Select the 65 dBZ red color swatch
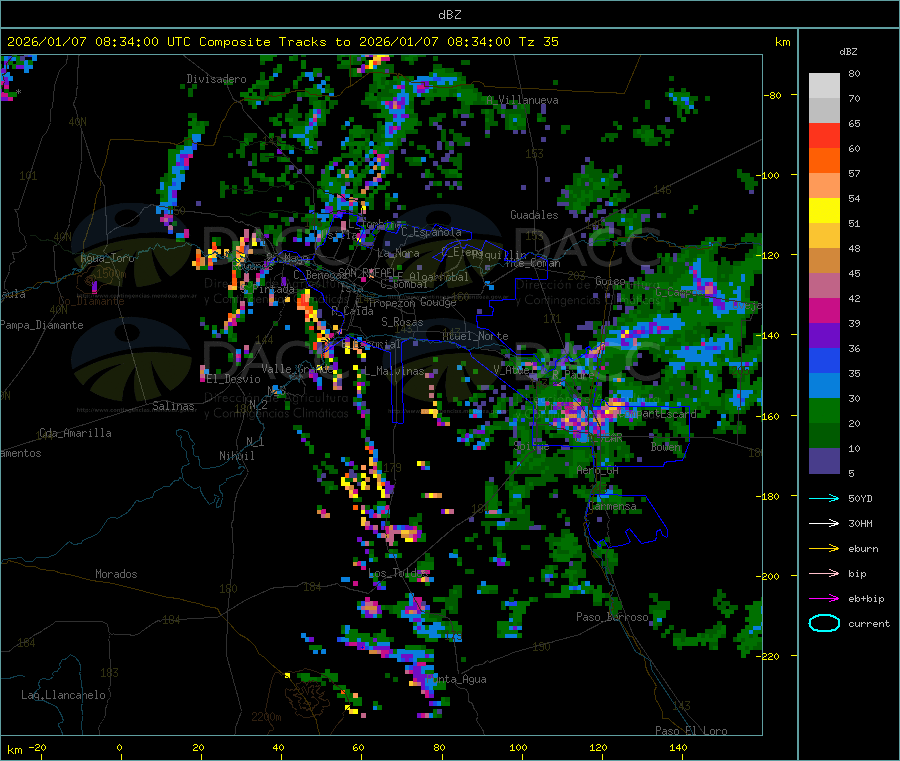The height and width of the screenshot is (761, 900). (x=824, y=135)
